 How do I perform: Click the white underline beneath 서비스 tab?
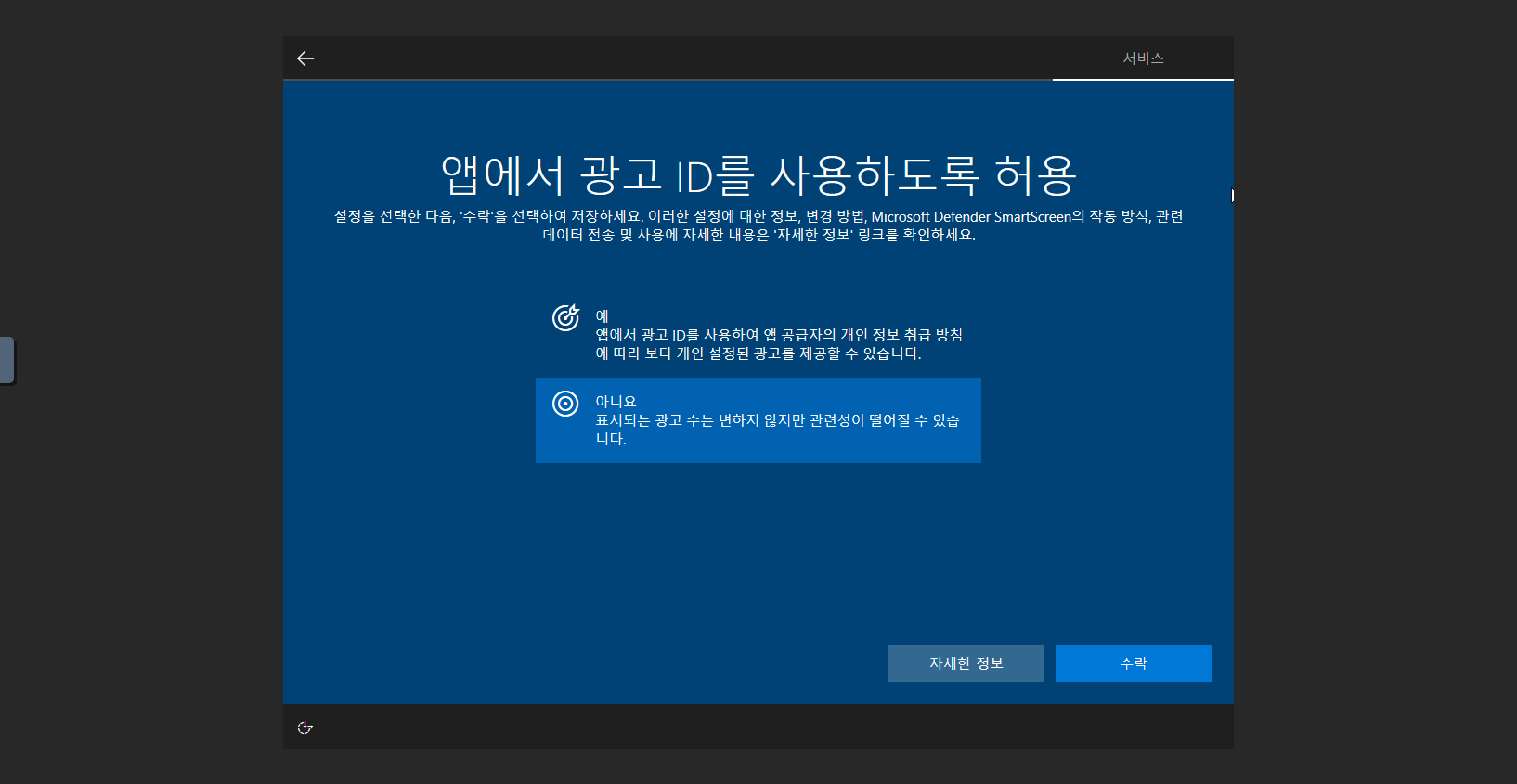[1143, 80]
